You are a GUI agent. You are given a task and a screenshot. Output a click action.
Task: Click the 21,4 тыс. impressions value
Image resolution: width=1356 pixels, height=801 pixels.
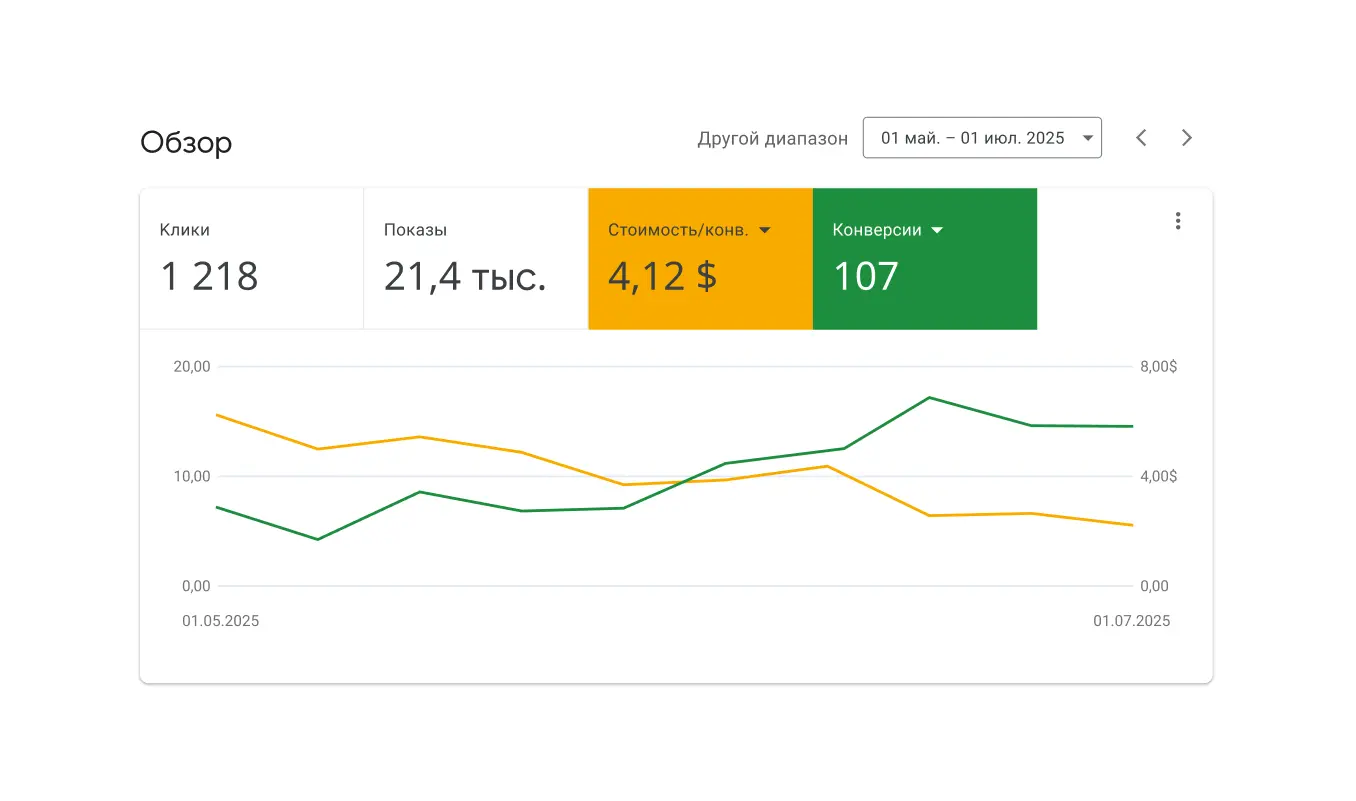coord(465,277)
